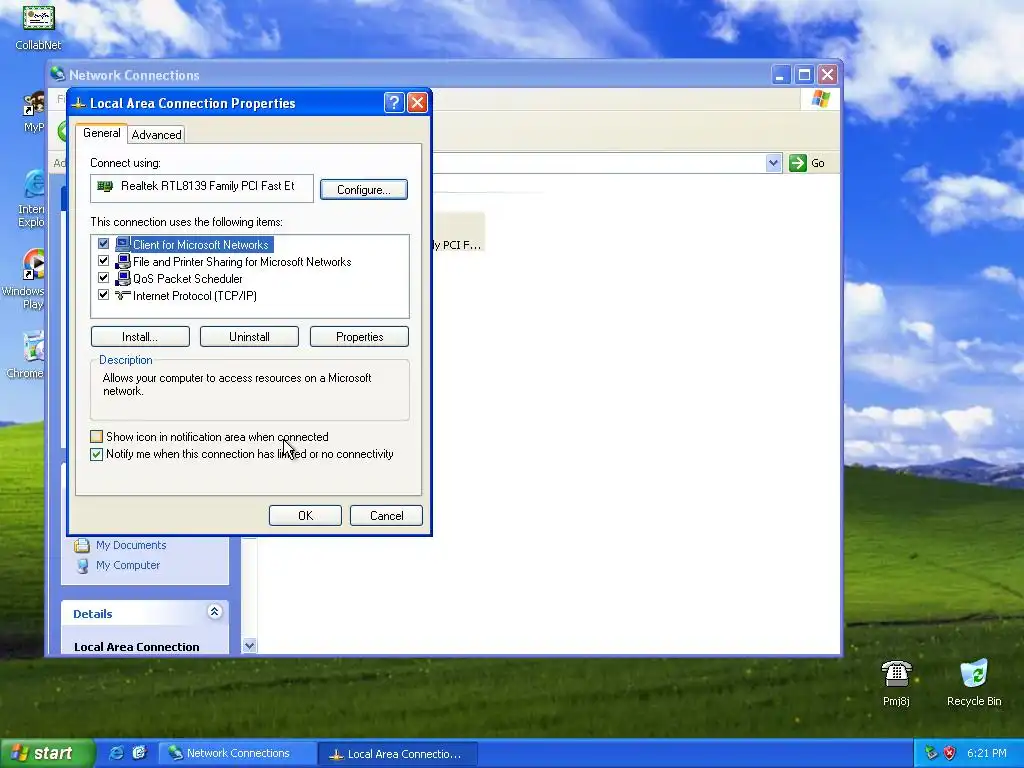Collapse the Details panel chevron
The image size is (1024, 768).
pyautogui.click(x=214, y=612)
